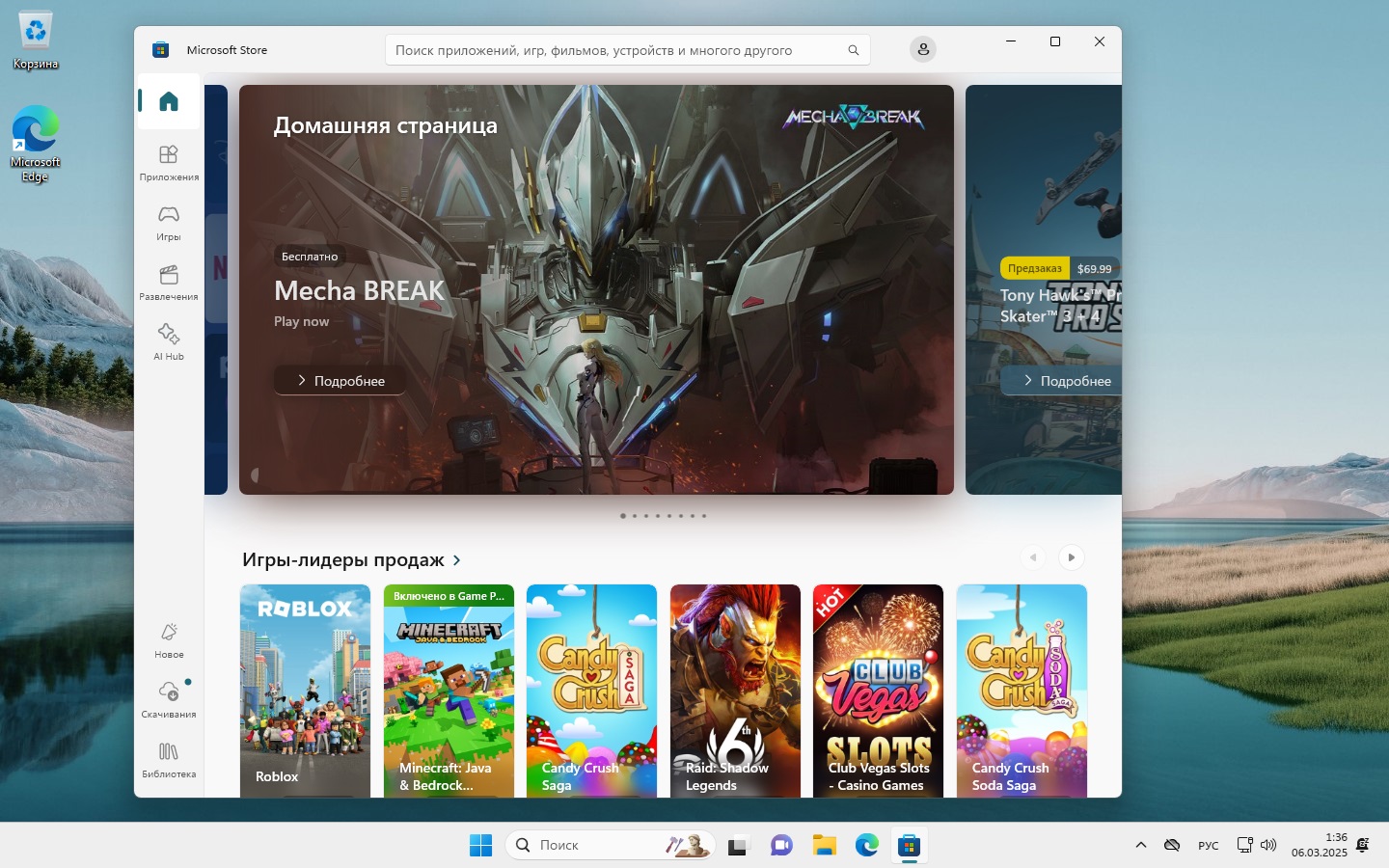The height and width of the screenshot is (868, 1389).
Task: Open Игры-лидеры продаж section heading
Action: [x=343, y=560]
